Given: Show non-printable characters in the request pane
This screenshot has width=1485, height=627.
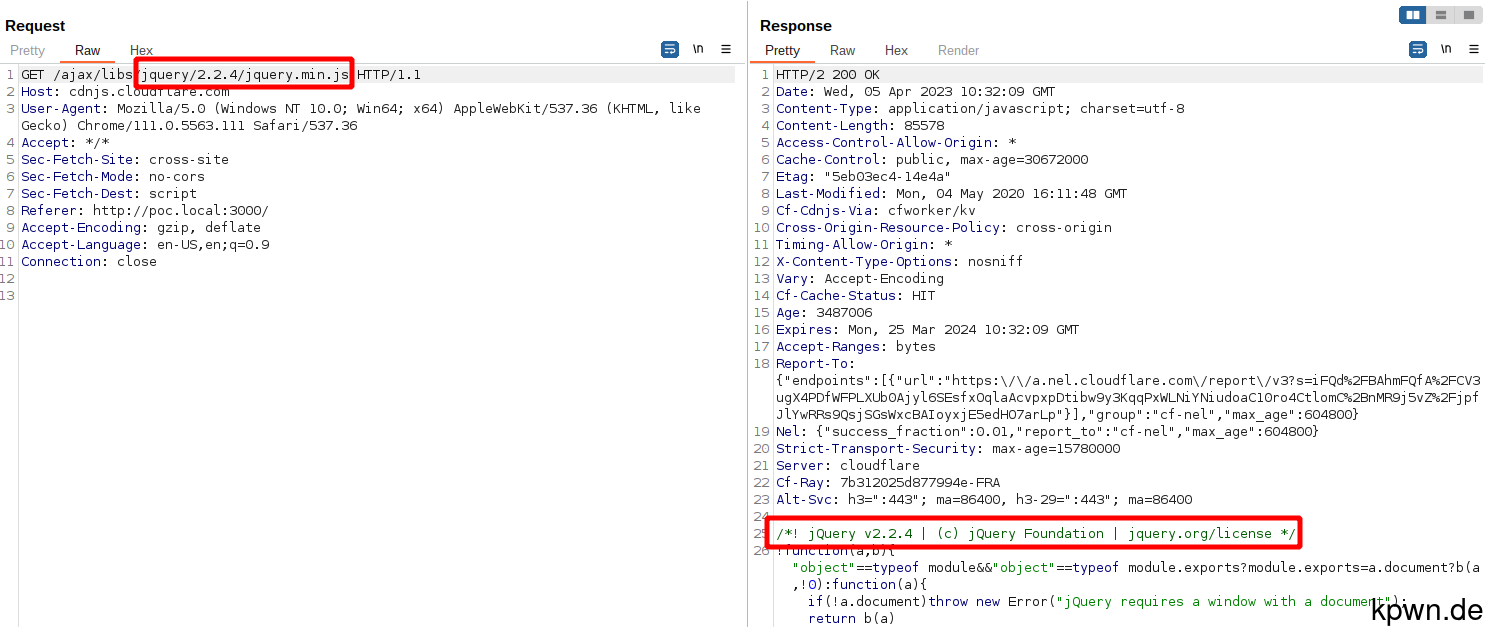Looking at the screenshot, I should coord(697,49).
